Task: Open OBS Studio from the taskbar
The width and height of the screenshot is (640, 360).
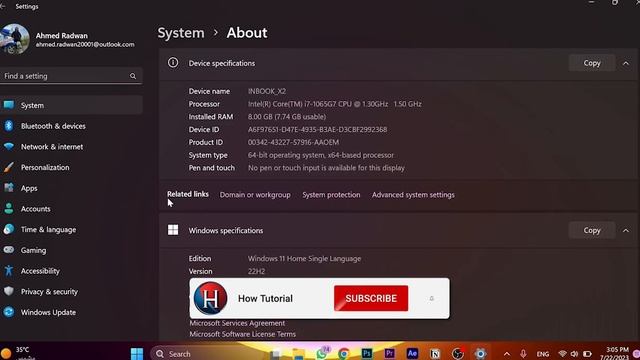Action: pos(458,353)
